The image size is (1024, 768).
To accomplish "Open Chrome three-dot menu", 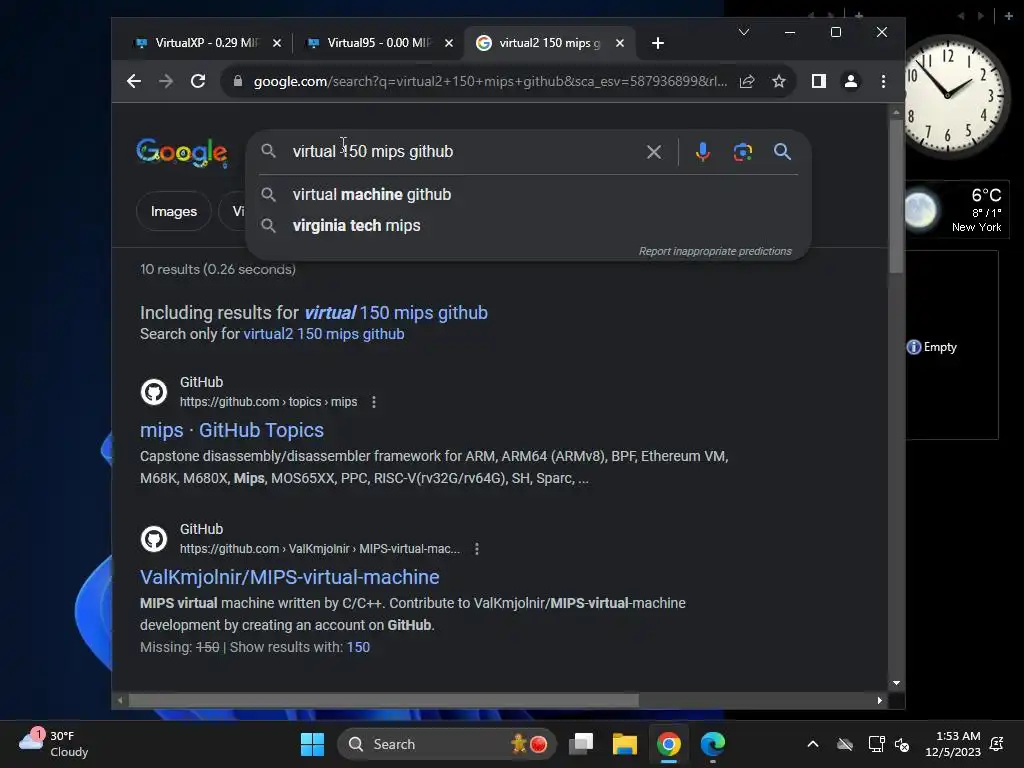I will [x=884, y=81].
